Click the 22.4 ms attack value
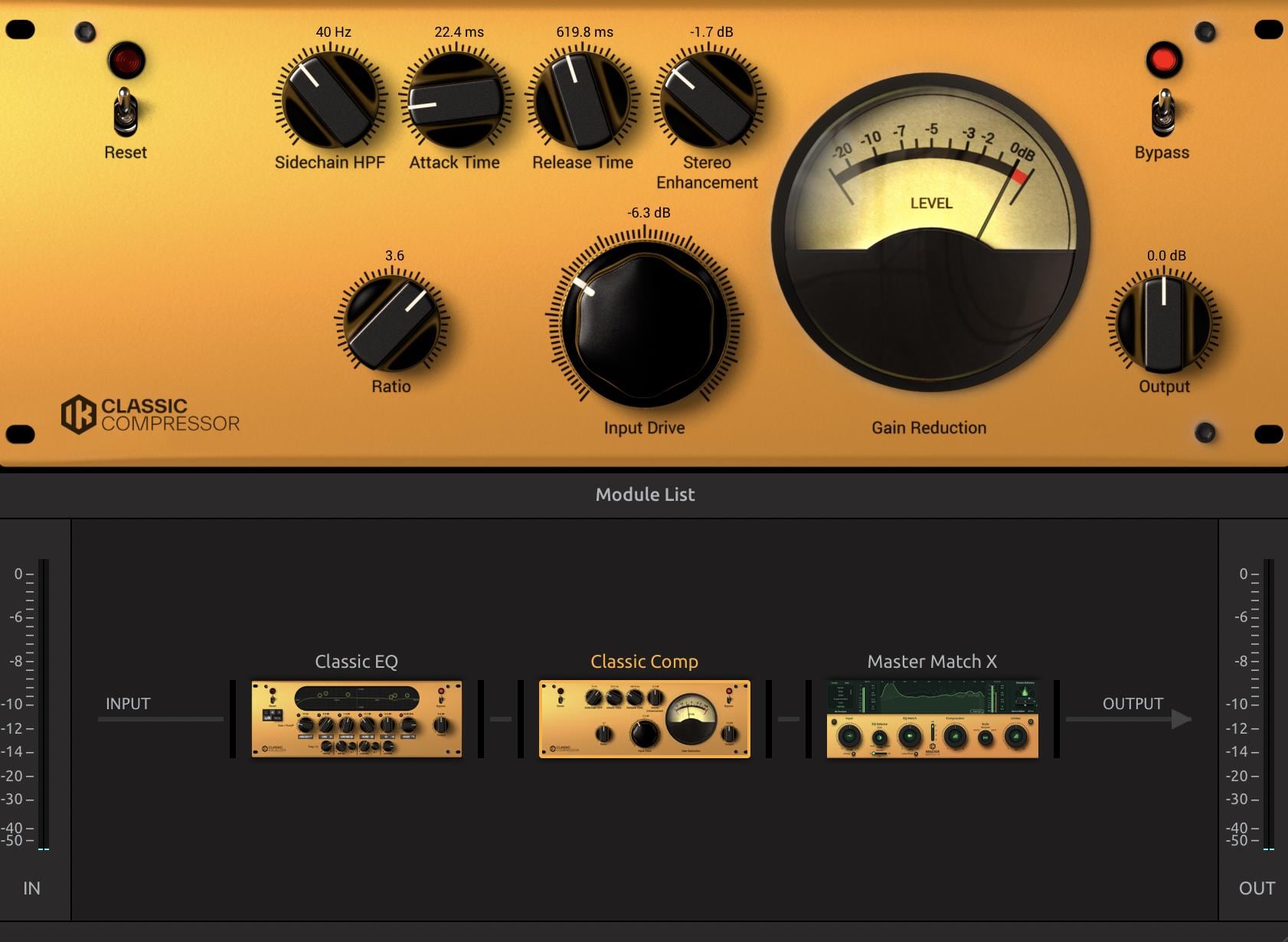Screen dimensions: 1288x942 point(459,32)
